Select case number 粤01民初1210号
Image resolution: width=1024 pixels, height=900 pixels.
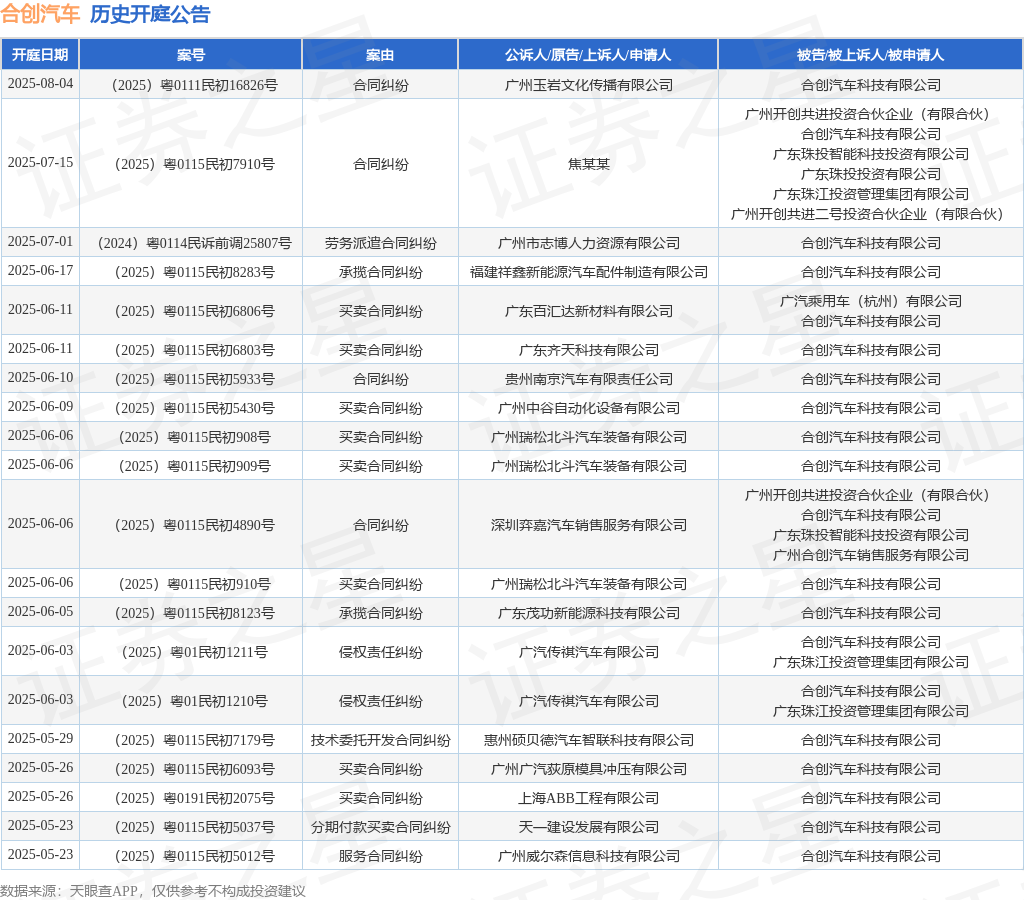point(194,701)
